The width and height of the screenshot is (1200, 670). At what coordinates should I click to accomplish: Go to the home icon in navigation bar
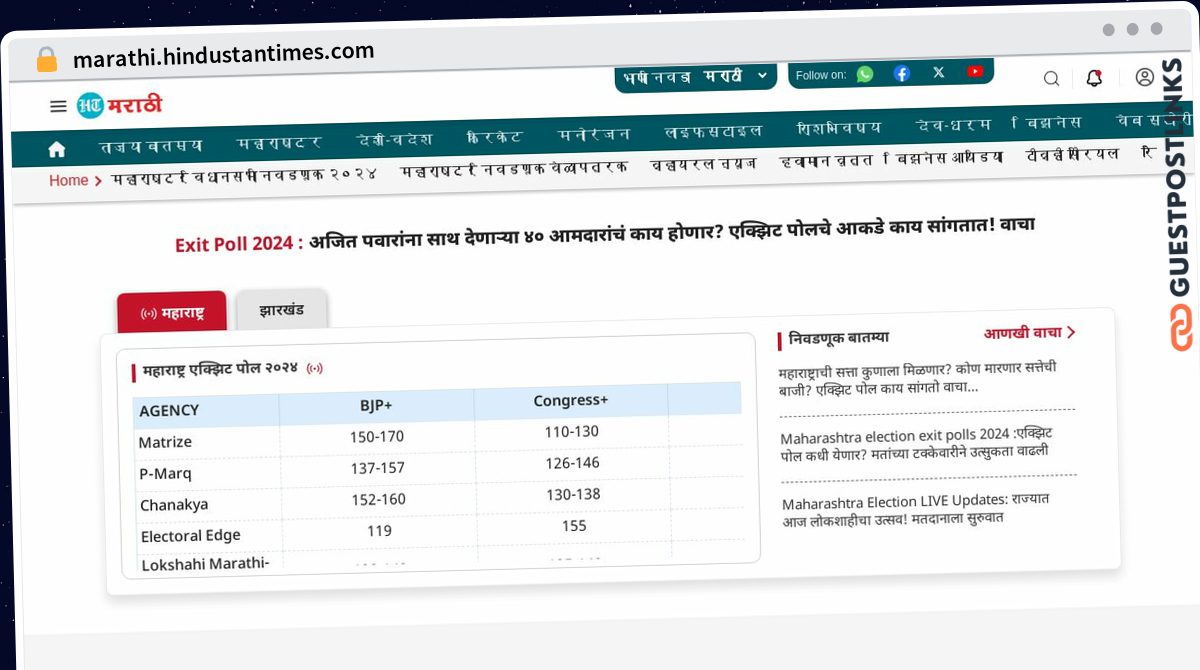pyautogui.click(x=57, y=149)
